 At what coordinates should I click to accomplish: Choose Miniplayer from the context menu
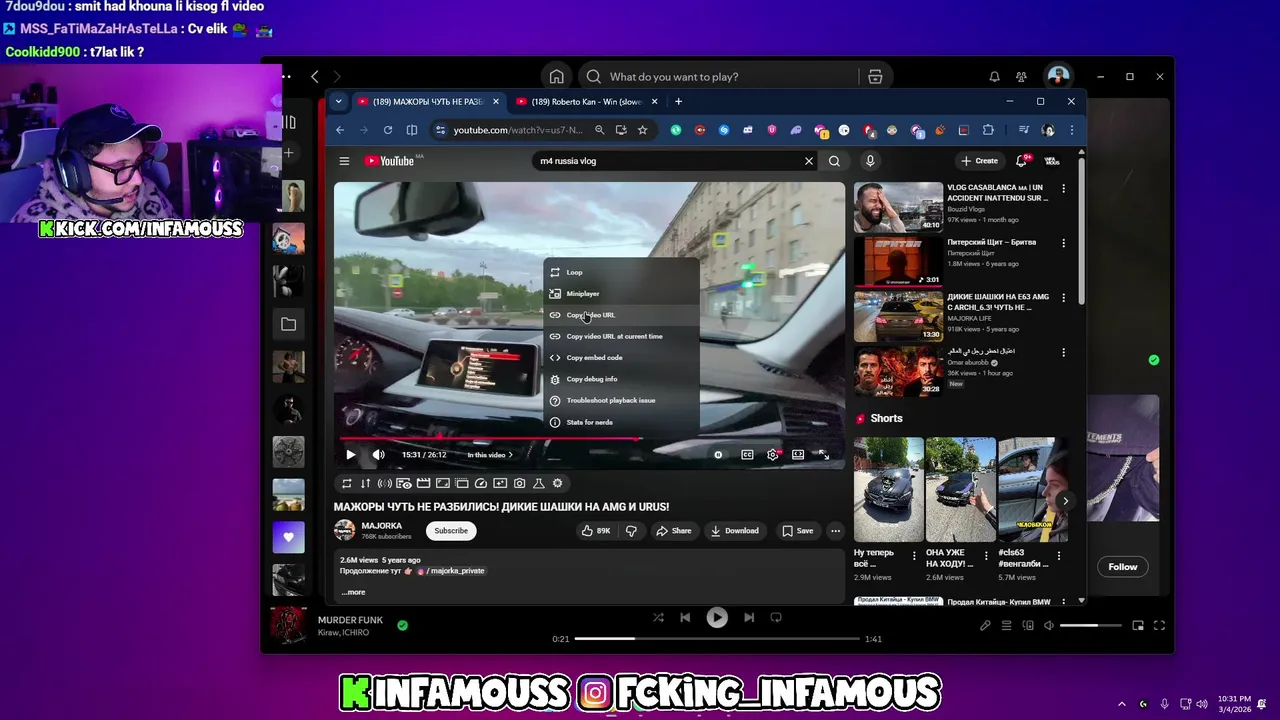tap(620, 294)
